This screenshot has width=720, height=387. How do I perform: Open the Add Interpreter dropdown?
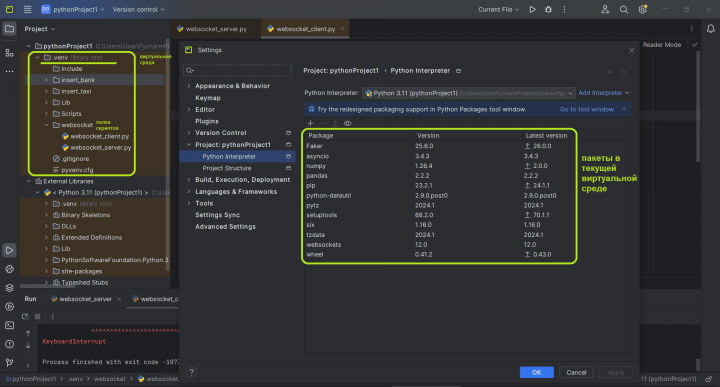(603, 93)
